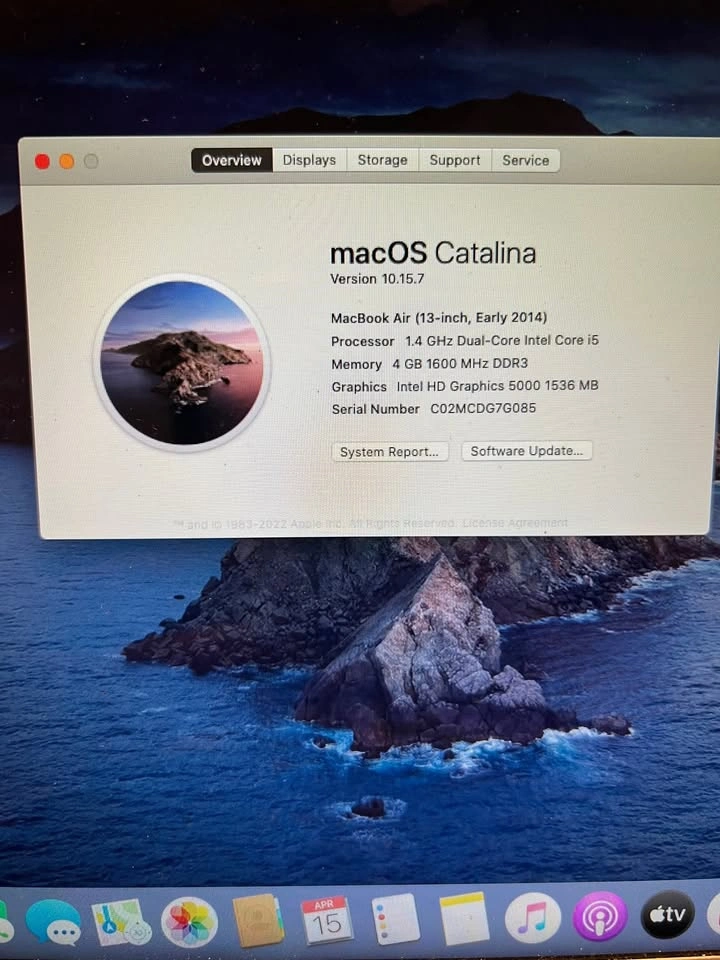Open Notes app in the Dock
The height and width of the screenshot is (960, 720).
465,918
